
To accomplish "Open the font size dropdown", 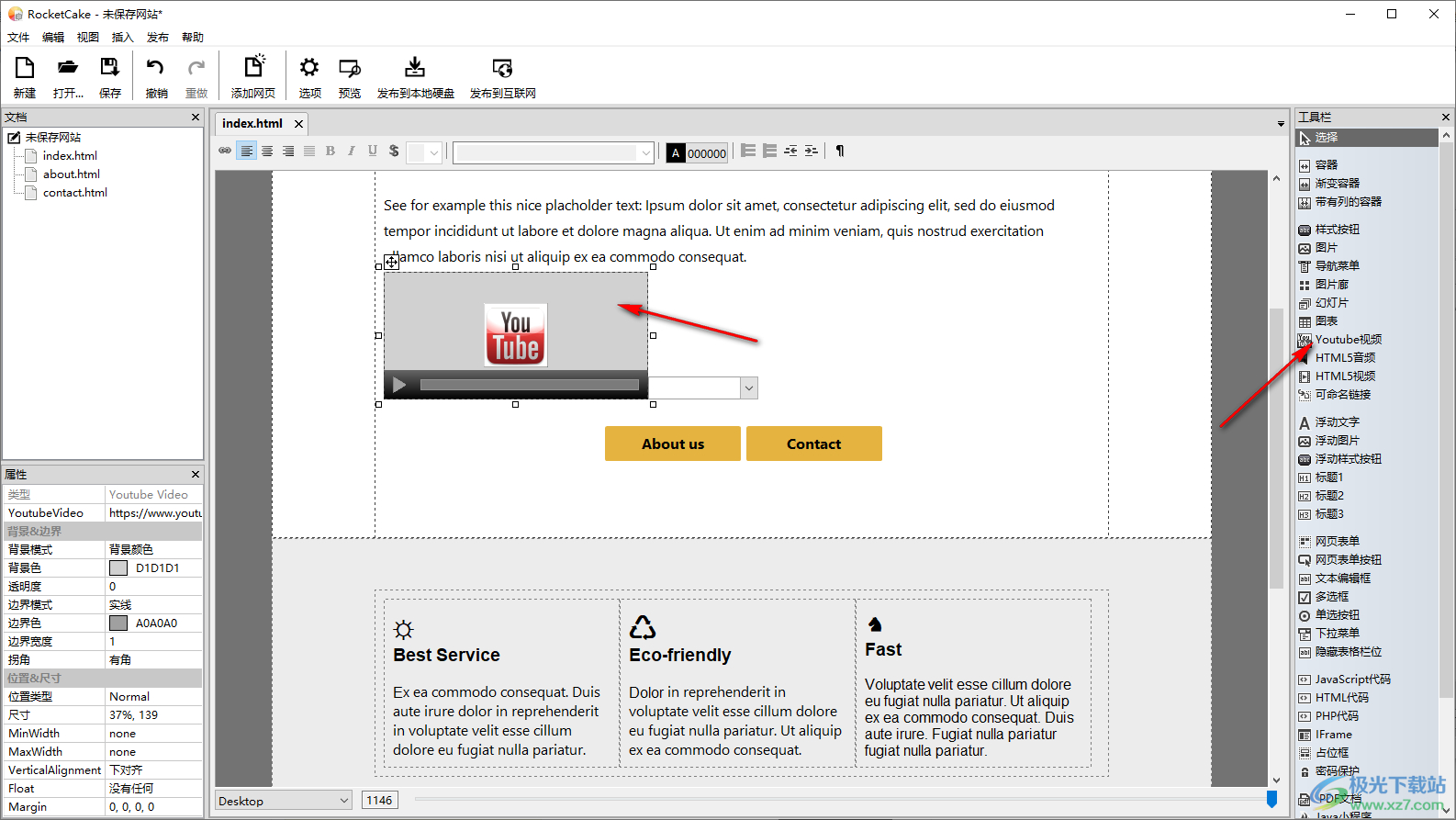I will tap(434, 152).
